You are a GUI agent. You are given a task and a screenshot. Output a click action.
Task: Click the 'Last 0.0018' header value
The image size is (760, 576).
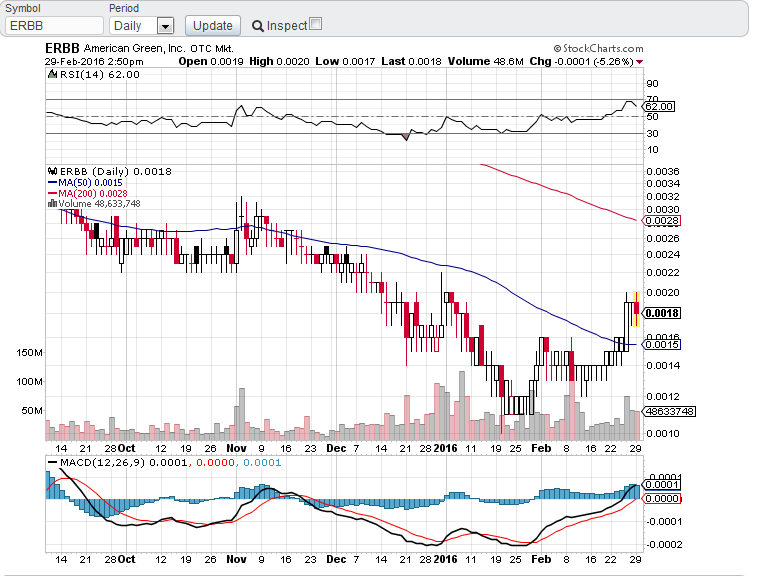412,62
